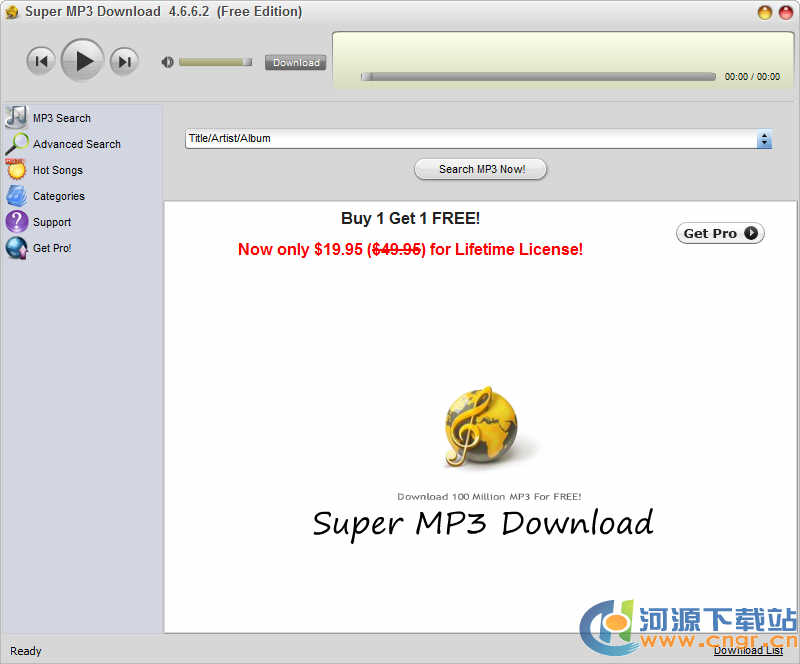Click the Get Pro arrow button

pos(720,233)
